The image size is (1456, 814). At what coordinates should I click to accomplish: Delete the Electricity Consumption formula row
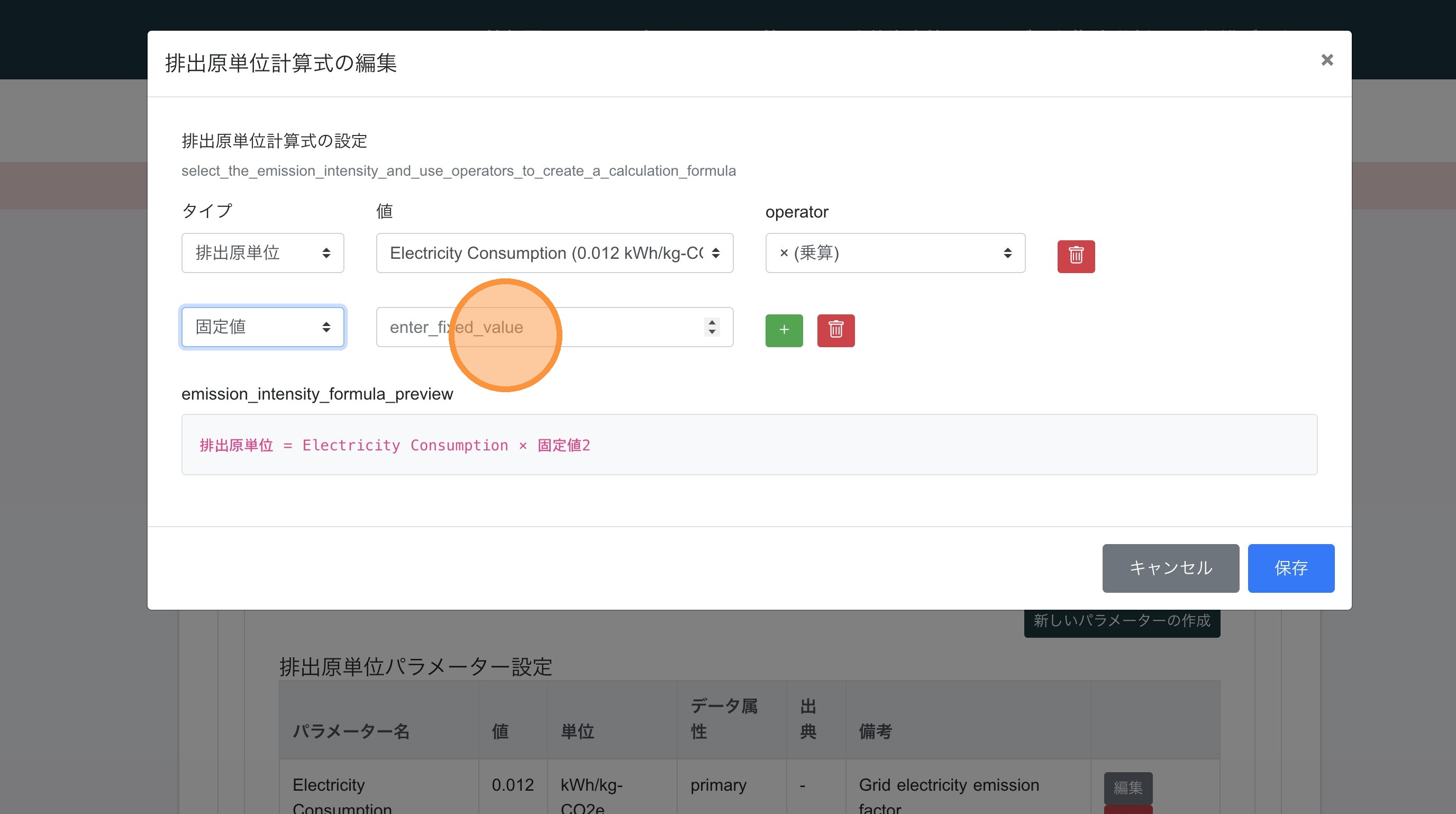(1076, 256)
